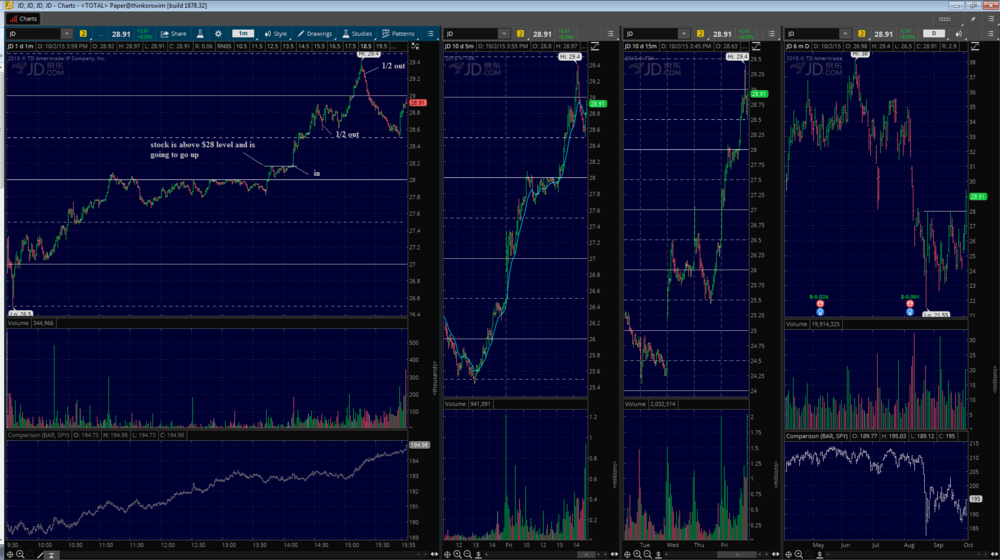
Task: Click the Volume 19,914,325 label in daily chart
Action: pos(813,324)
